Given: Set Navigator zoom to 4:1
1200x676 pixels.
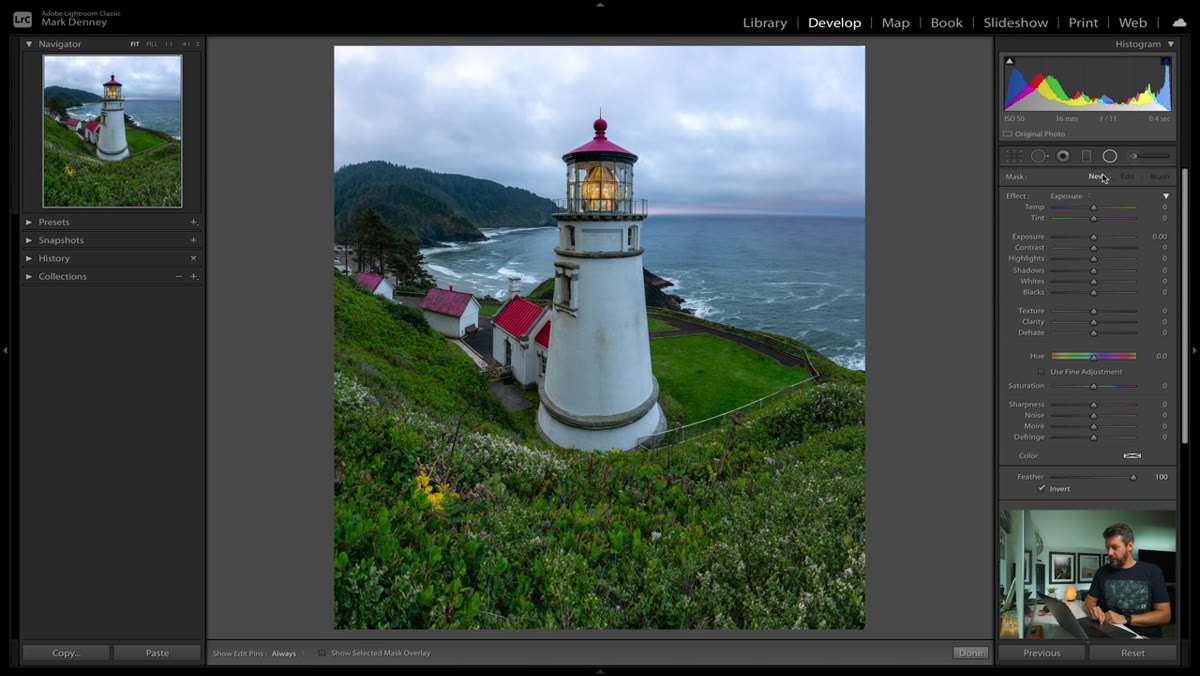Looking at the screenshot, I should point(186,44).
